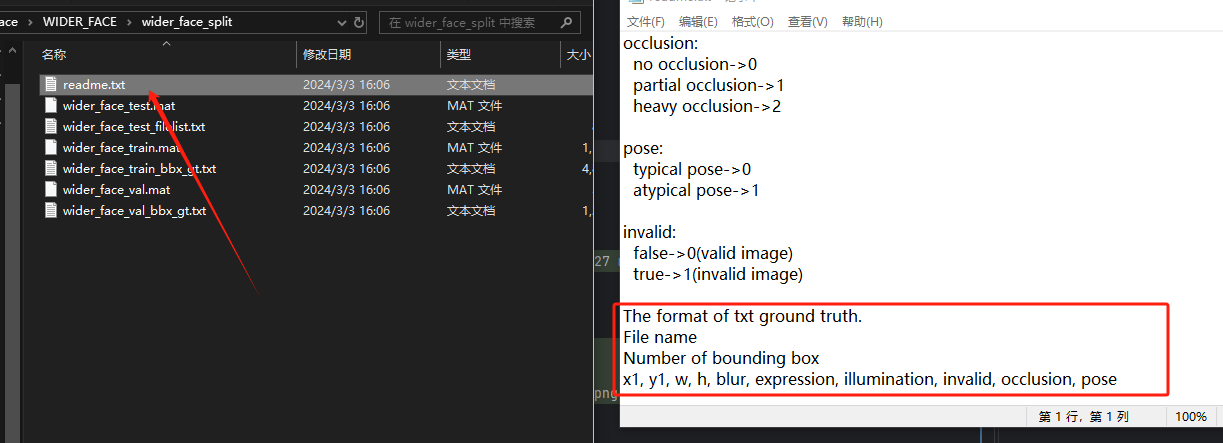Select the wider_face_train_bbx_gt.txt file name
Image resolution: width=1223 pixels, height=443 pixels.
tap(139, 169)
